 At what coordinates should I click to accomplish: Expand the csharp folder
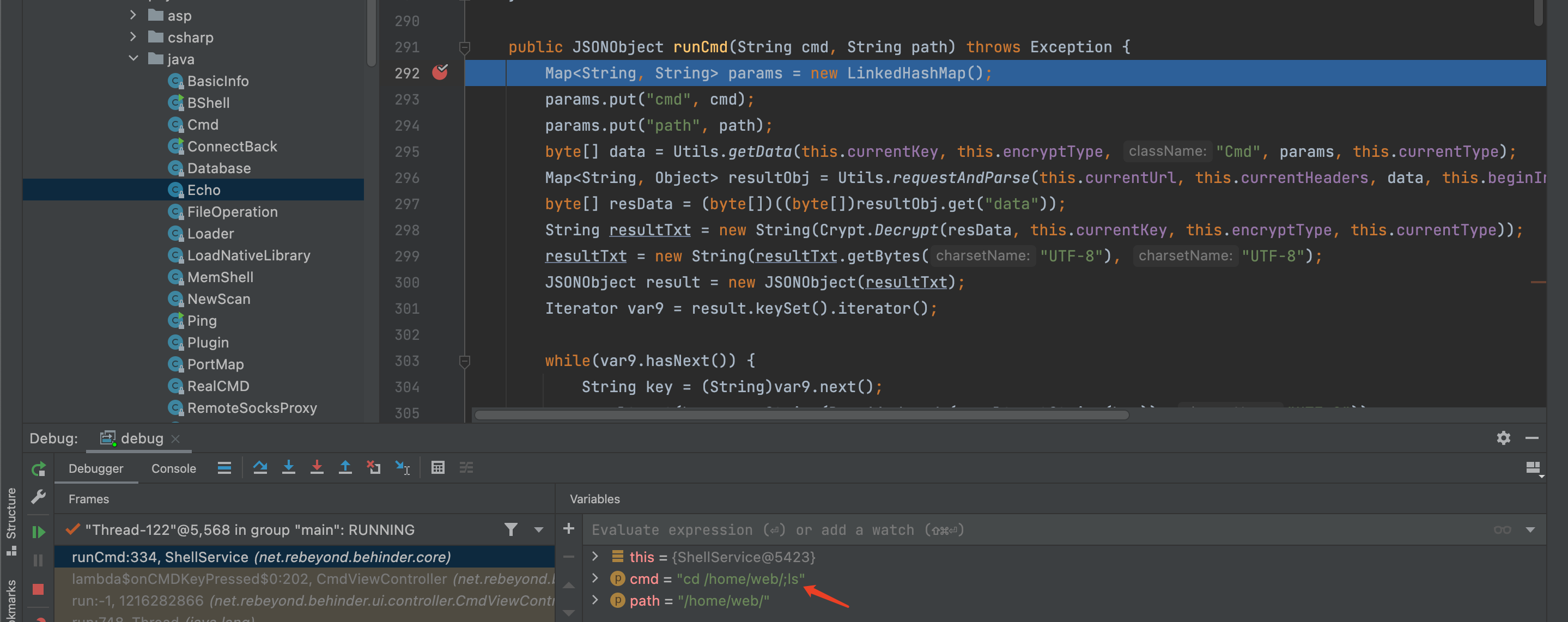133,37
